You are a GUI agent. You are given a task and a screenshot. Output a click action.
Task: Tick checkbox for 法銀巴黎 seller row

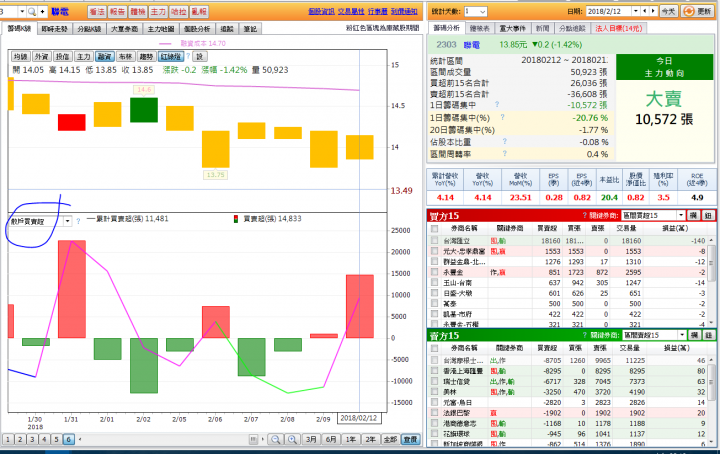point(434,413)
